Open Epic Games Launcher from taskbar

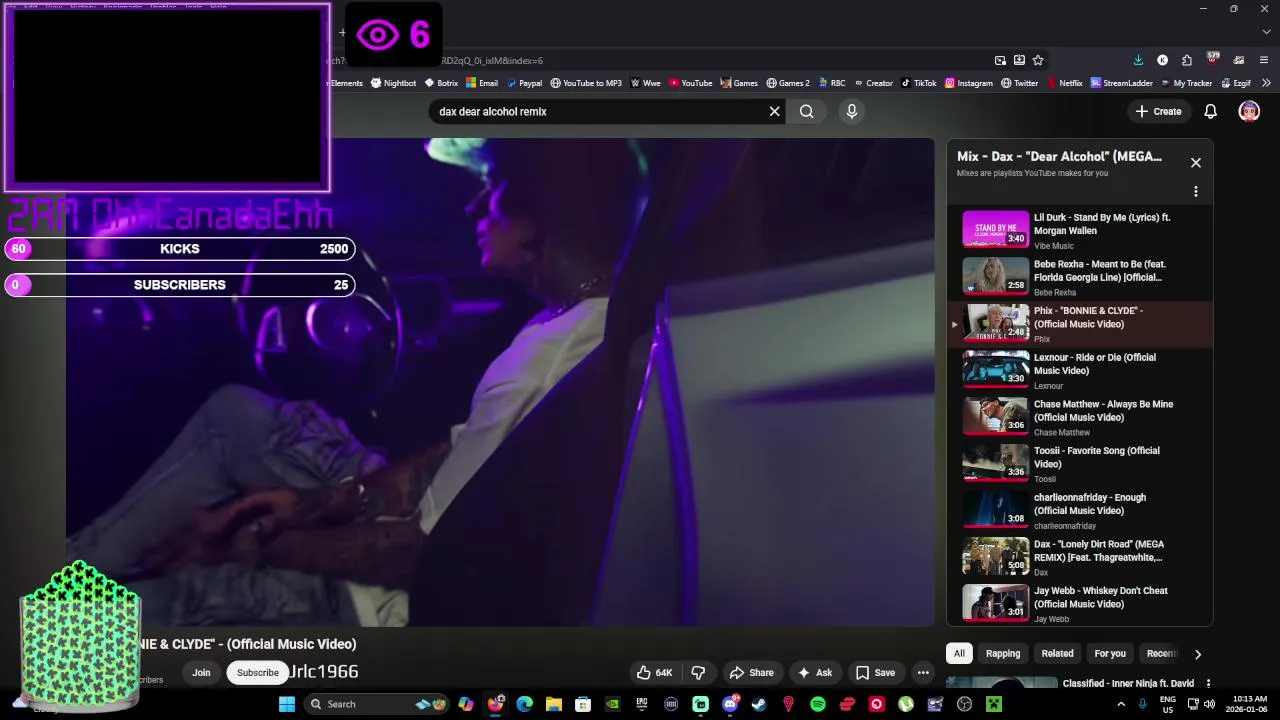pyautogui.click(x=641, y=704)
